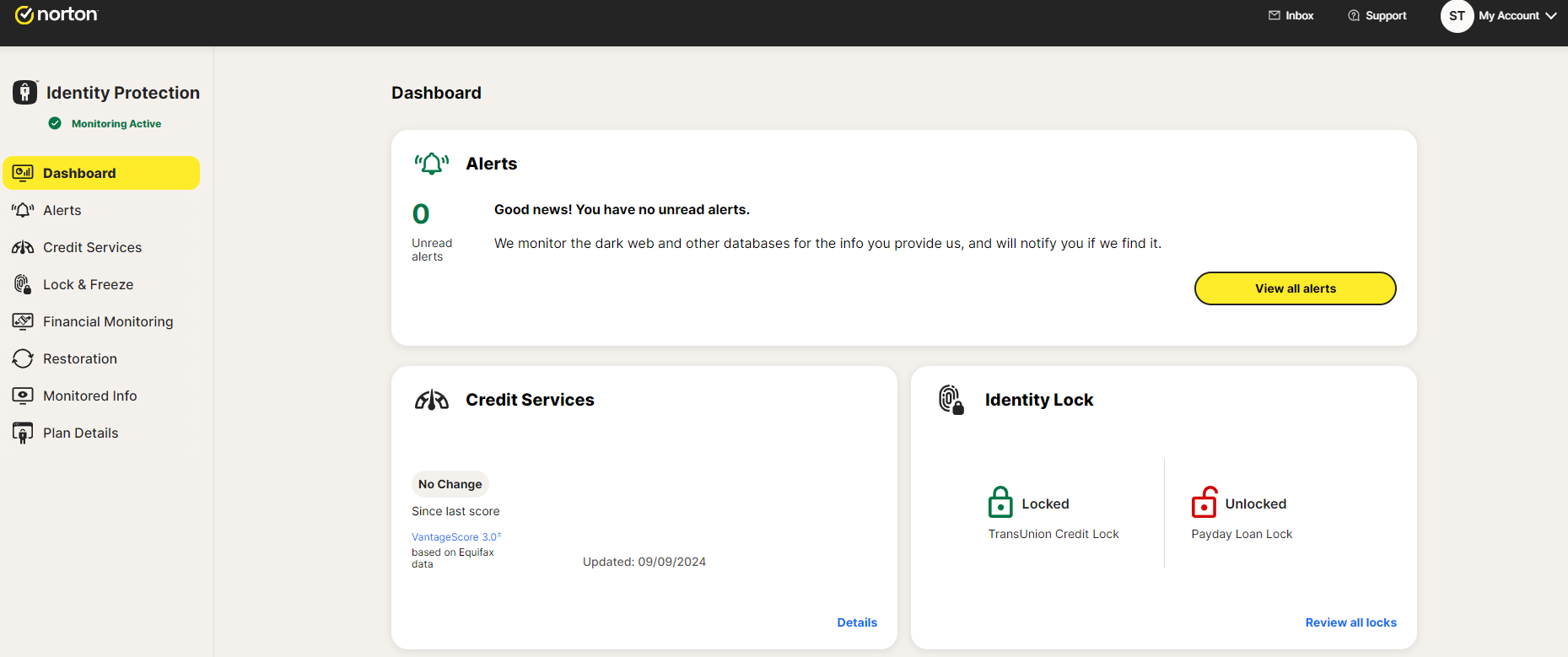
Task: Click the Plan Details icon in sidebar
Action: pos(23,433)
